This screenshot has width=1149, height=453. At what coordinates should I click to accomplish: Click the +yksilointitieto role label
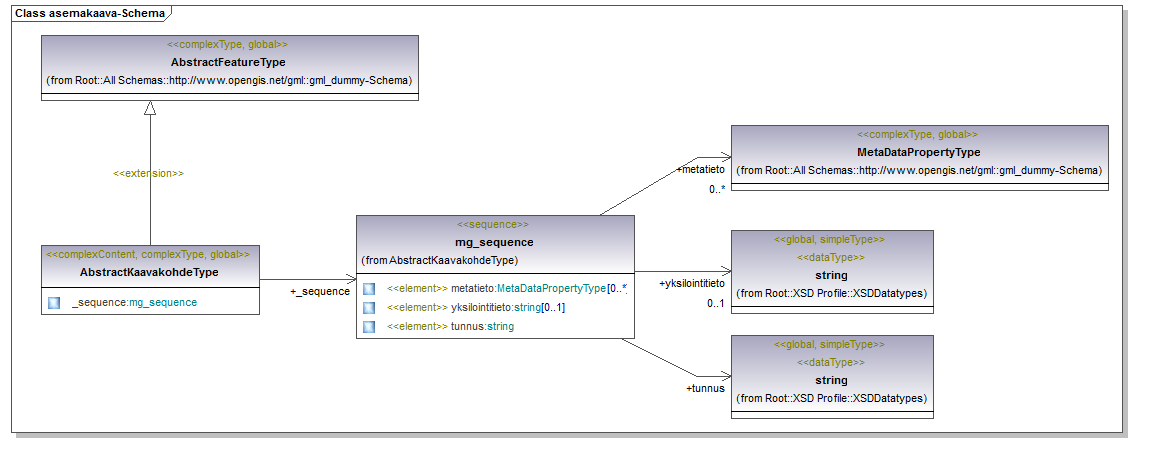692,283
